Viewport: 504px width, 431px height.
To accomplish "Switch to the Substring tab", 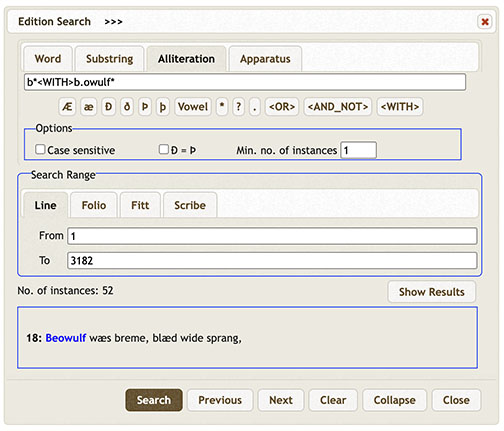I will pyautogui.click(x=110, y=59).
